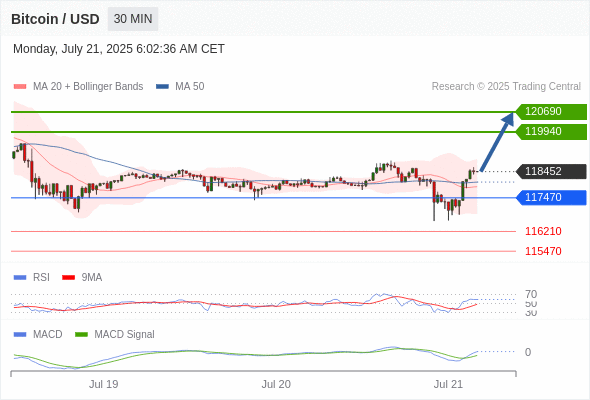Click the 30 MIN timeframe badge
590x400 pixels.
coord(133,19)
